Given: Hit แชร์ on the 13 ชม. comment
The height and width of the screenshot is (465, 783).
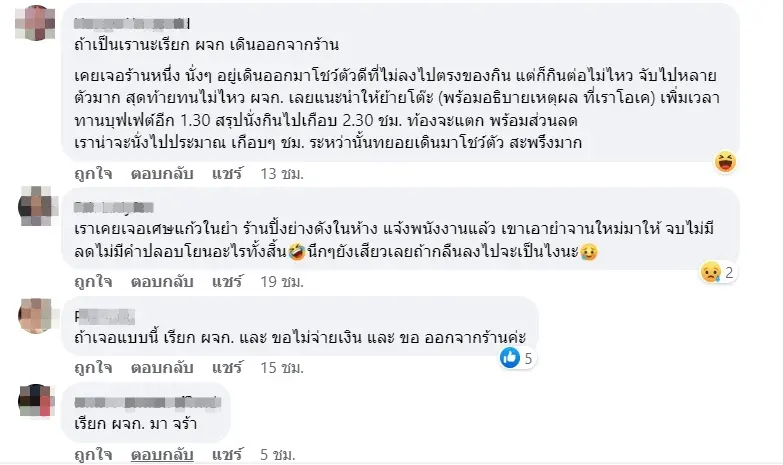Looking at the screenshot, I should point(226,173).
